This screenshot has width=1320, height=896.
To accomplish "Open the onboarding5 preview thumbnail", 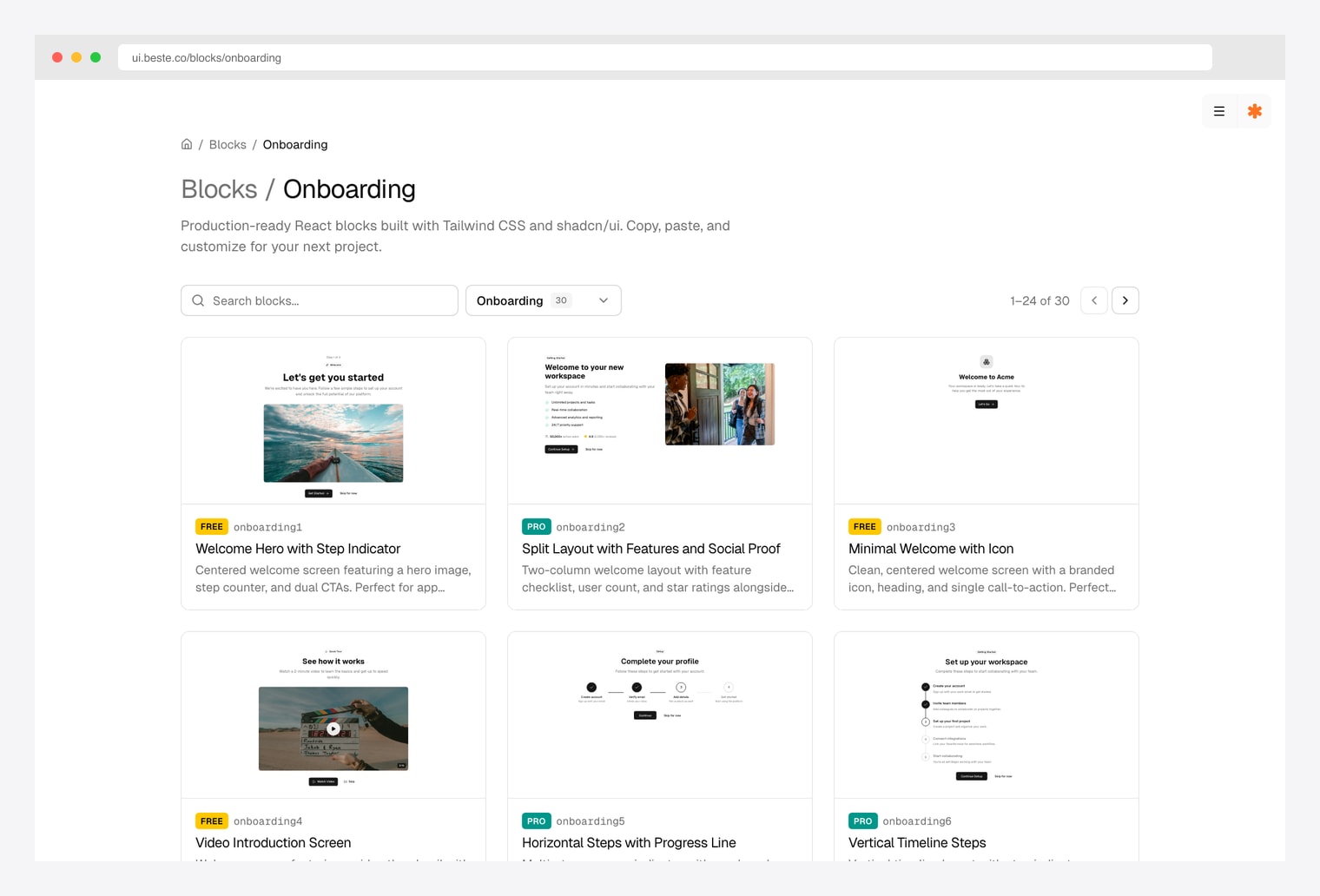I will pyautogui.click(x=660, y=715).
